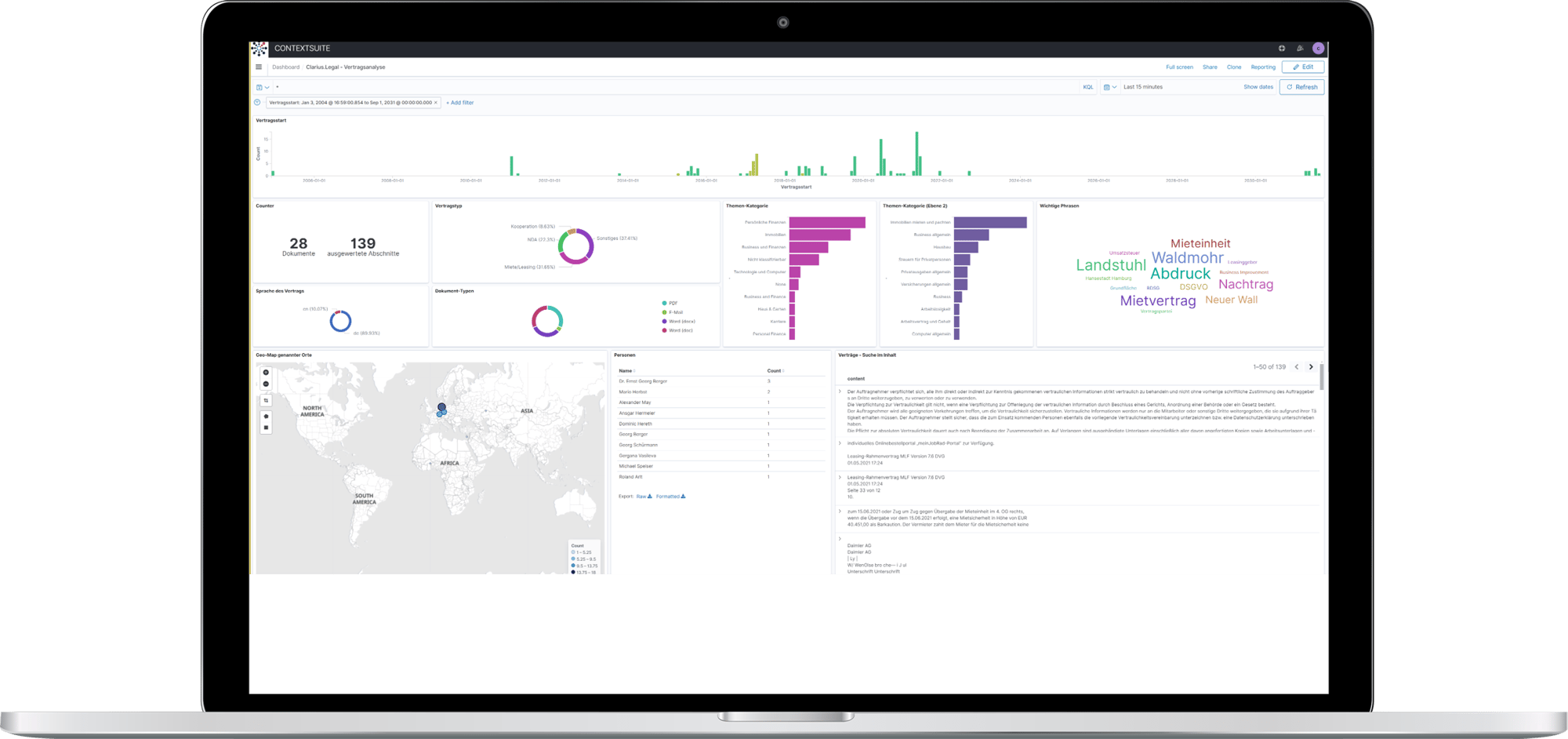Image resolution: width=1568 pixels, height=739 pixels.
Task: Click the Landstuhl word in tag cloud
Action: (x=1111, y=265)
